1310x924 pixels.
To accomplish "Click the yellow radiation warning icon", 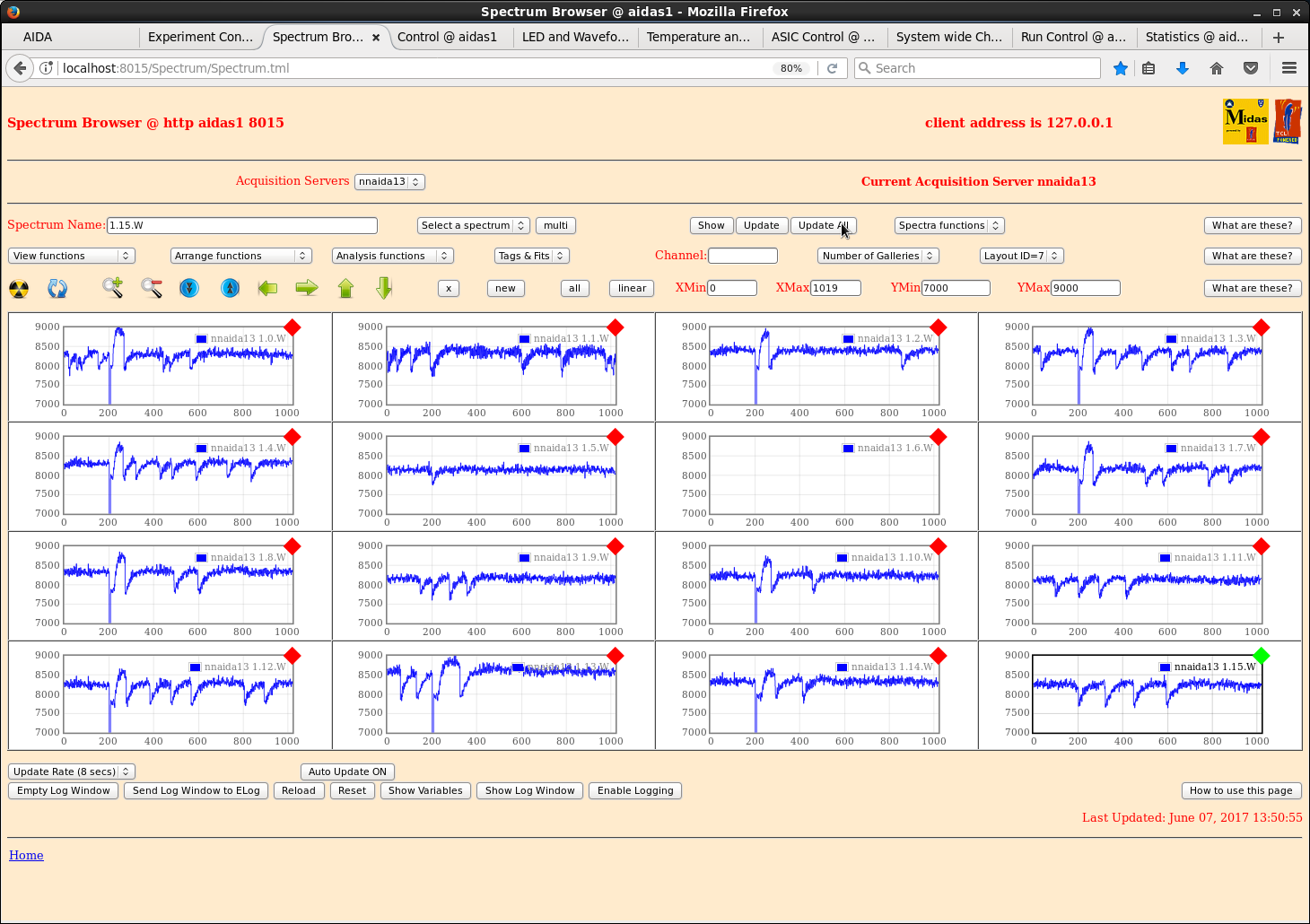I will pos(19,289).
